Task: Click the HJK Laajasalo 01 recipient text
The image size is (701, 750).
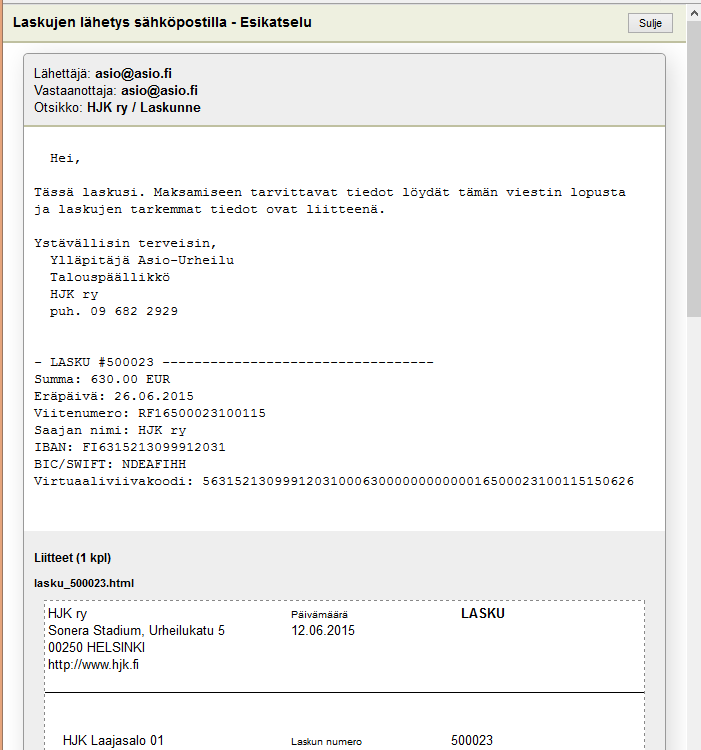Action: click(113, 740)
